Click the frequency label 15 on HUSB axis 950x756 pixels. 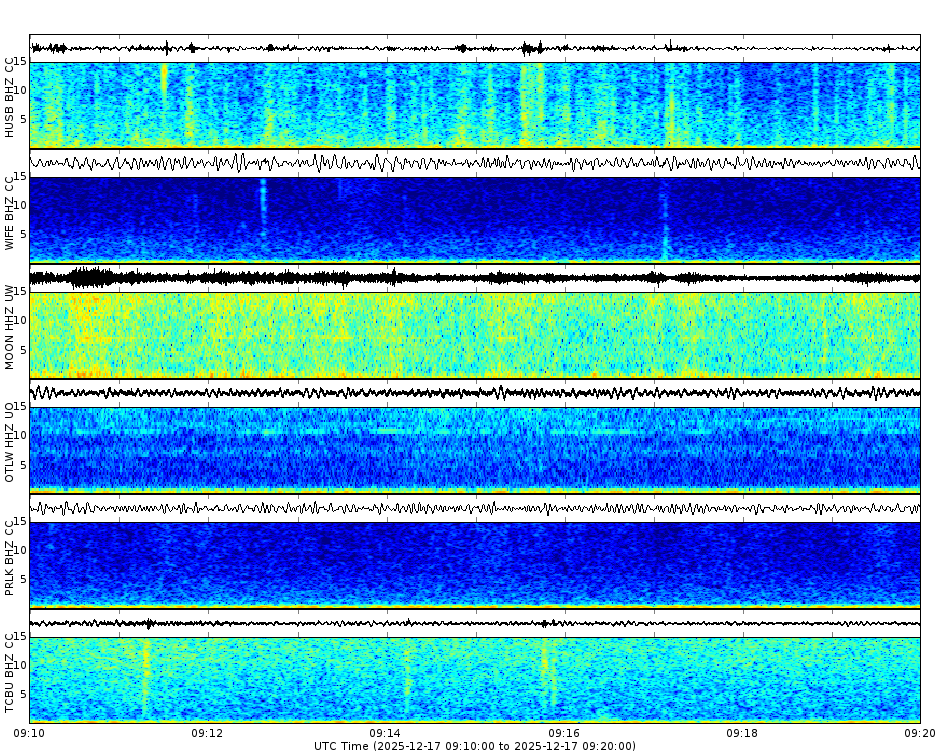[21, 62]
